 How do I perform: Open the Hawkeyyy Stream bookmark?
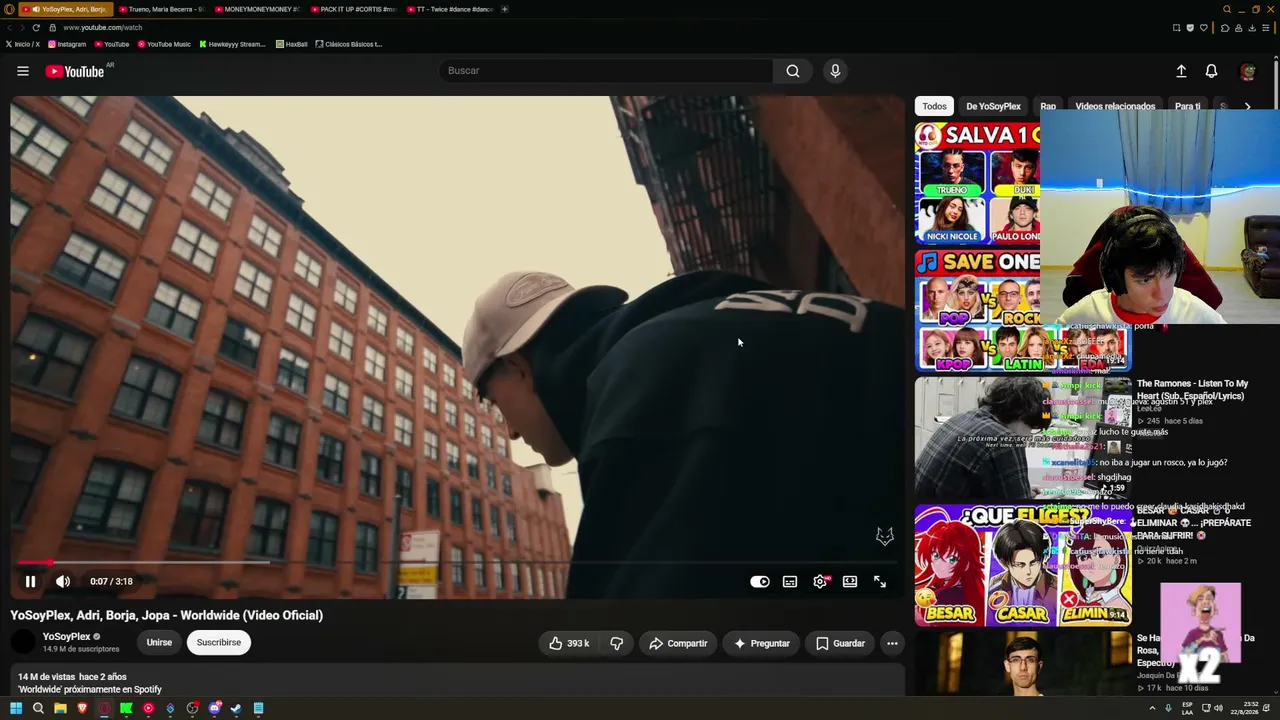(232, 44)
